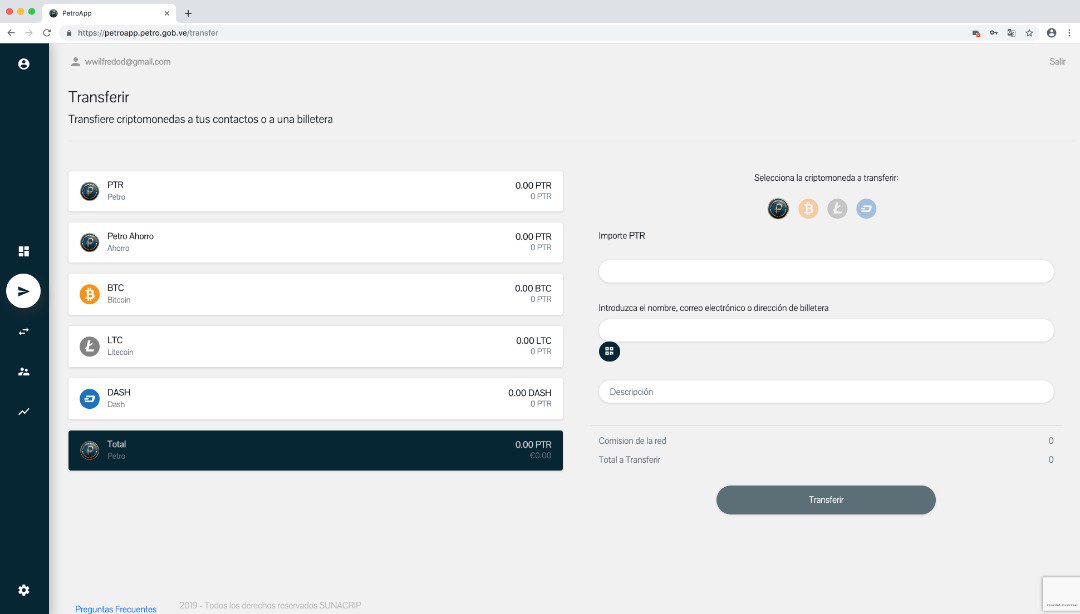
Task: Click the Total Petro icon
Action: coord(90,450)
